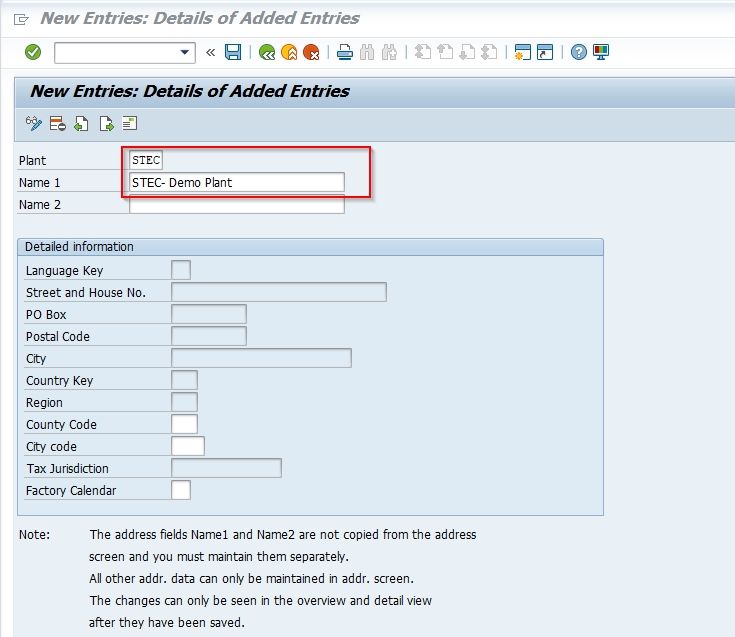
Task: Click the Address list icon in application toolbar
Action: [x=129, y=124]
